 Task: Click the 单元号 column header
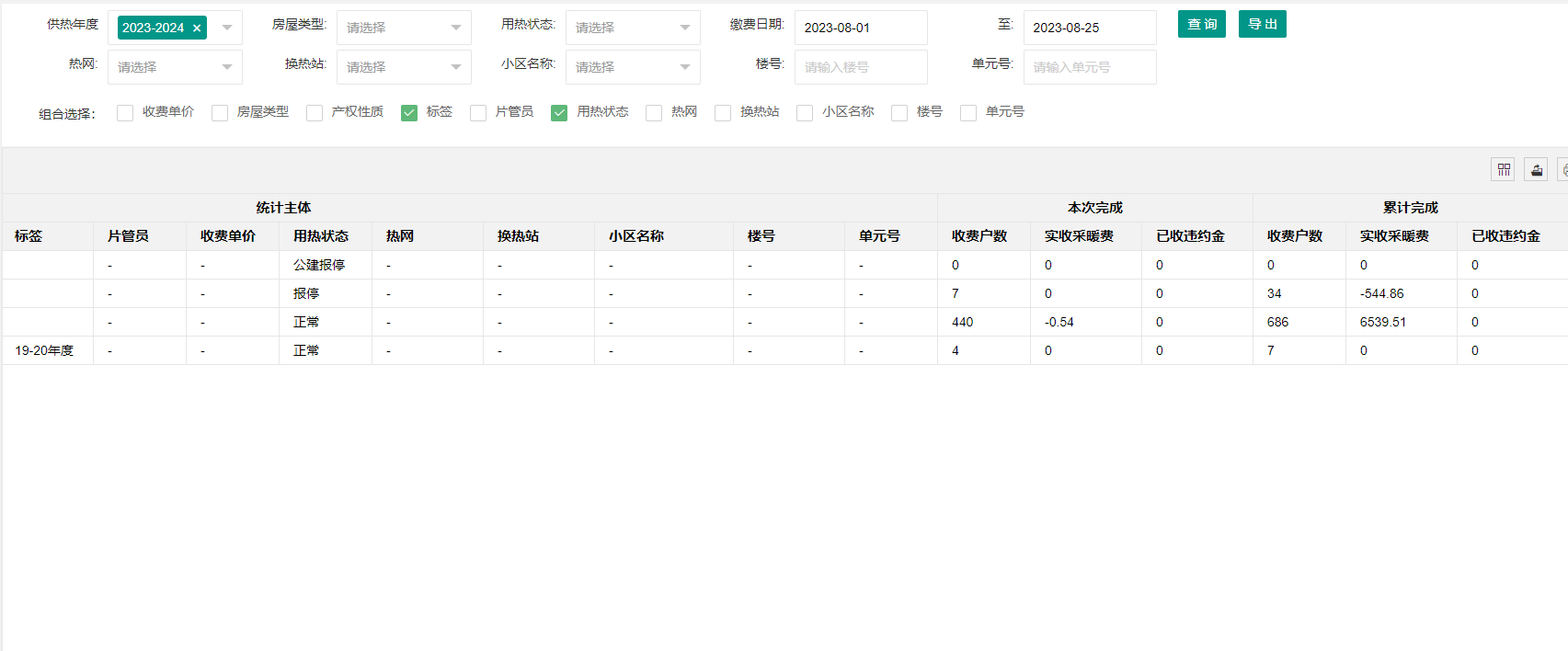(891, 236)
